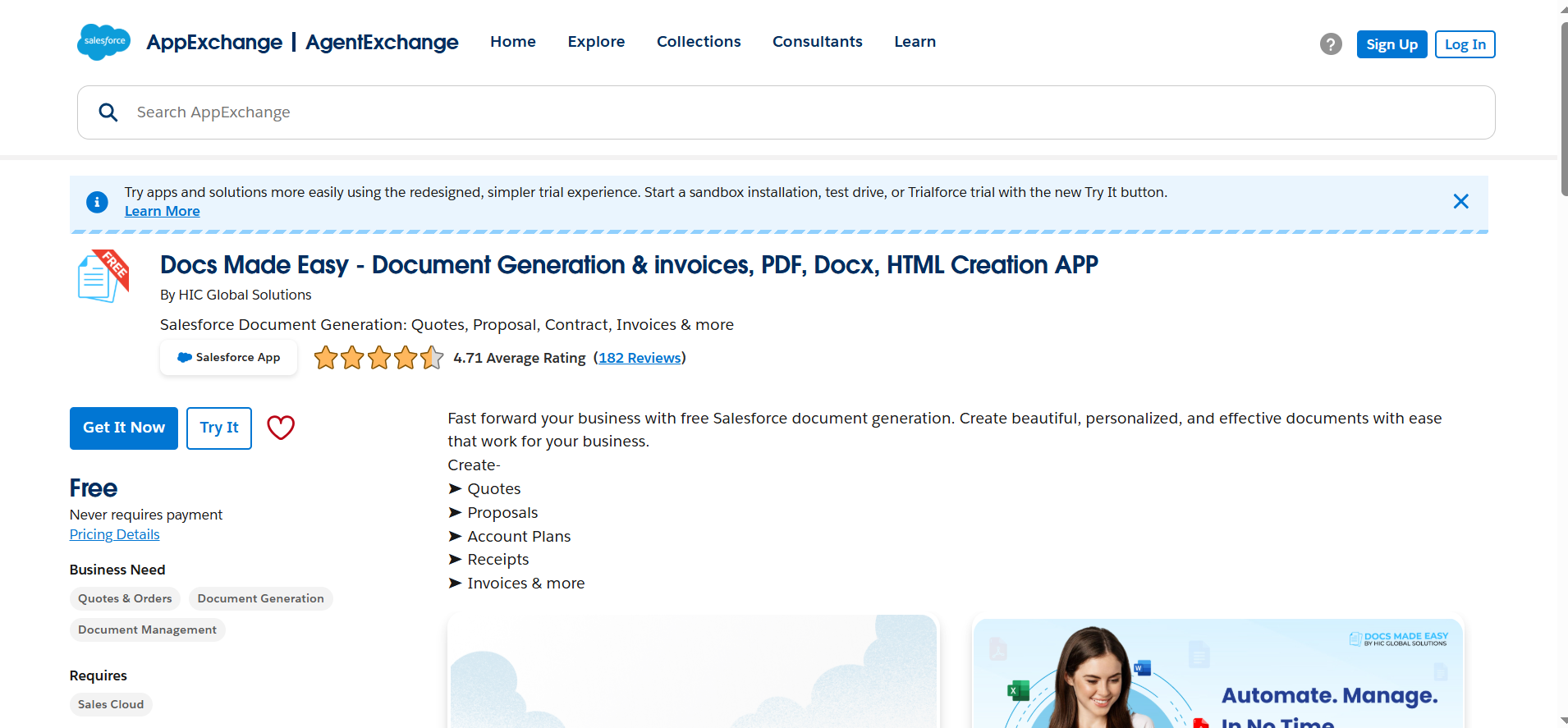The image size is (1568, 728).
Task: Dismiss the trial experience banner
Action: (1460, 201)
